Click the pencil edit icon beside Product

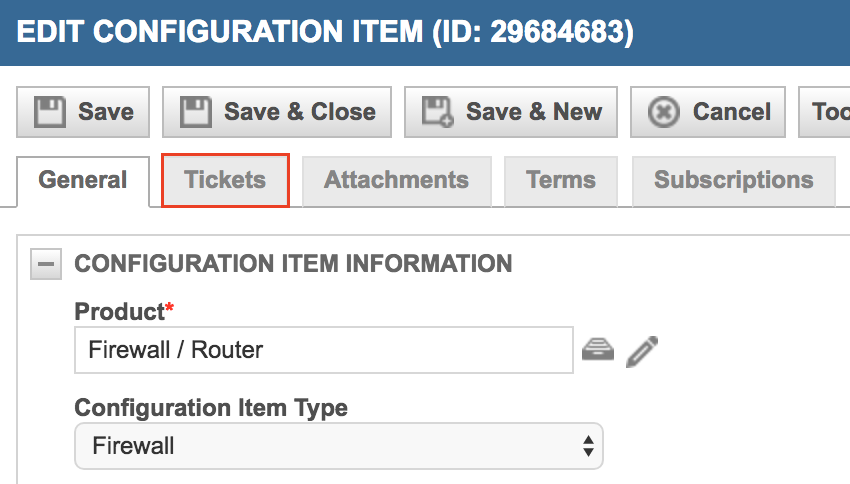[642, 352]
